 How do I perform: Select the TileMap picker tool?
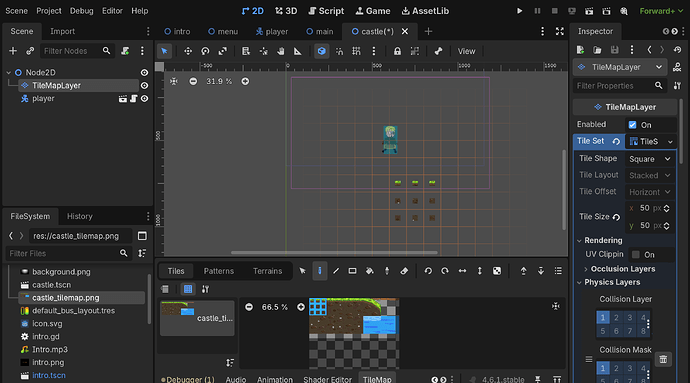(x=387, y=271)
